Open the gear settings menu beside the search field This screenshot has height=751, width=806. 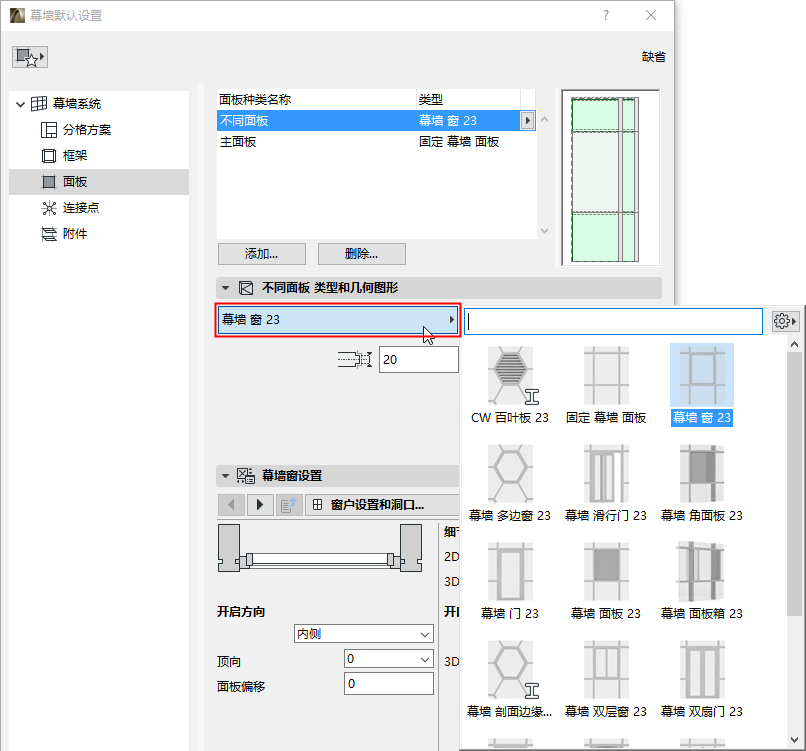(784, 320)
